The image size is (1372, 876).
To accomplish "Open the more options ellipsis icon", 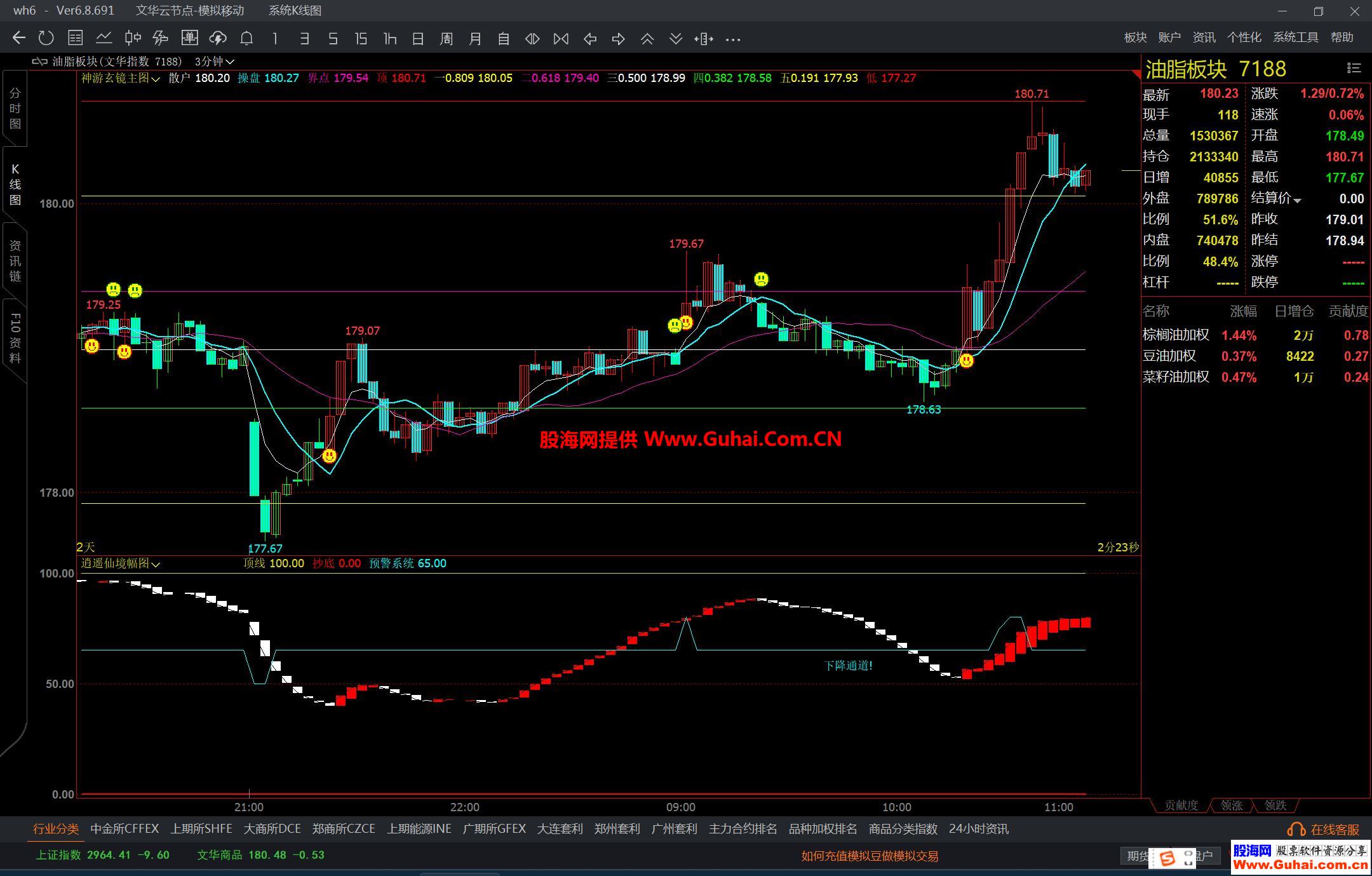I will pyautogui.click(x=733, y=39).
